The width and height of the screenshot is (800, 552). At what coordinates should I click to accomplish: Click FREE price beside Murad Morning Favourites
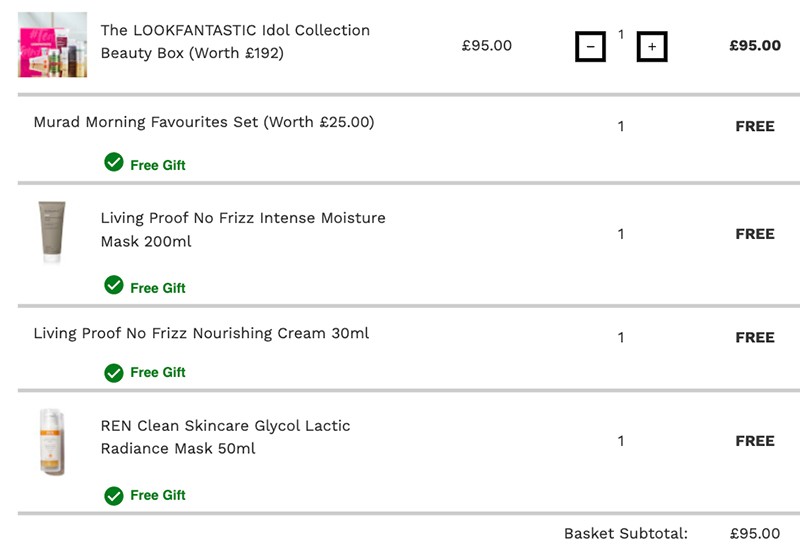pyautogui.click(x=755, y=127)
